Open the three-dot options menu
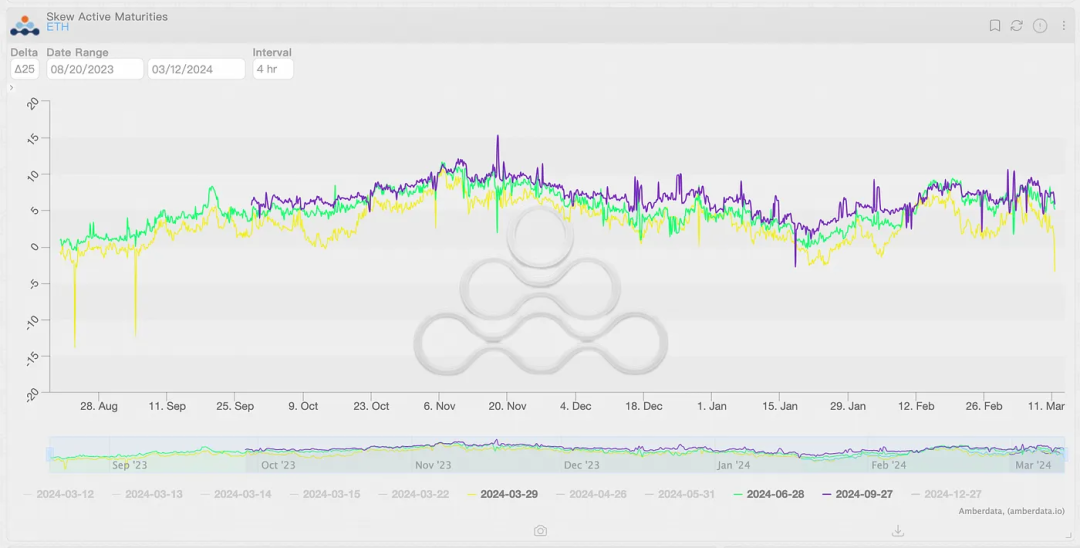1080x548 pixels. [1063, 25]
